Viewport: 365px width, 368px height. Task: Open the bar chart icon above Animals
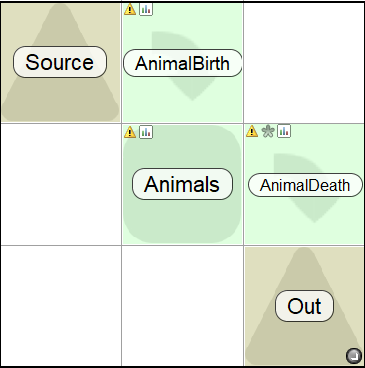(146, 132)
